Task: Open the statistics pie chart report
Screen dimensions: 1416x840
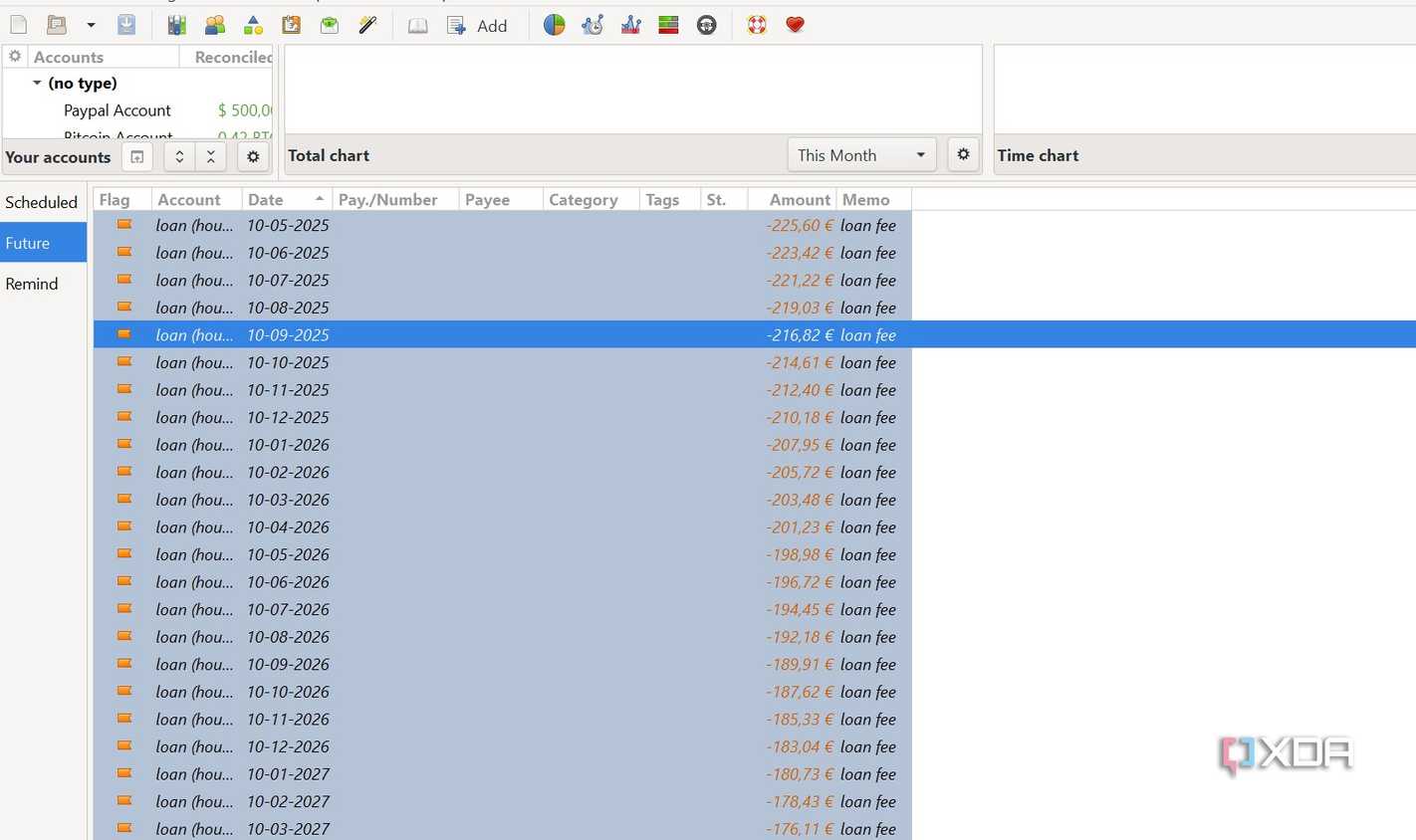Action: point(555,25)
